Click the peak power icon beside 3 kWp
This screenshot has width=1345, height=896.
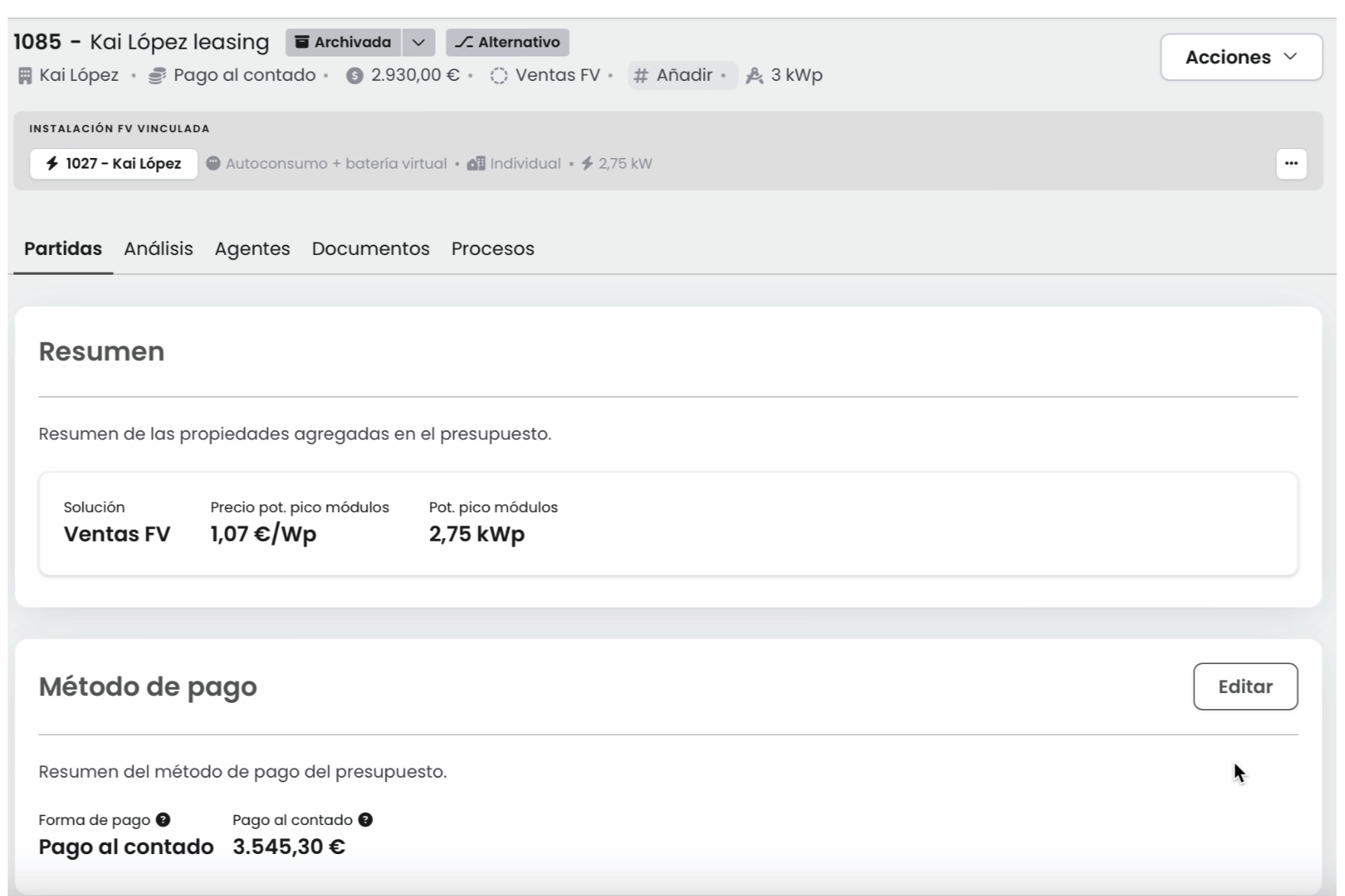tap(754, 76)
